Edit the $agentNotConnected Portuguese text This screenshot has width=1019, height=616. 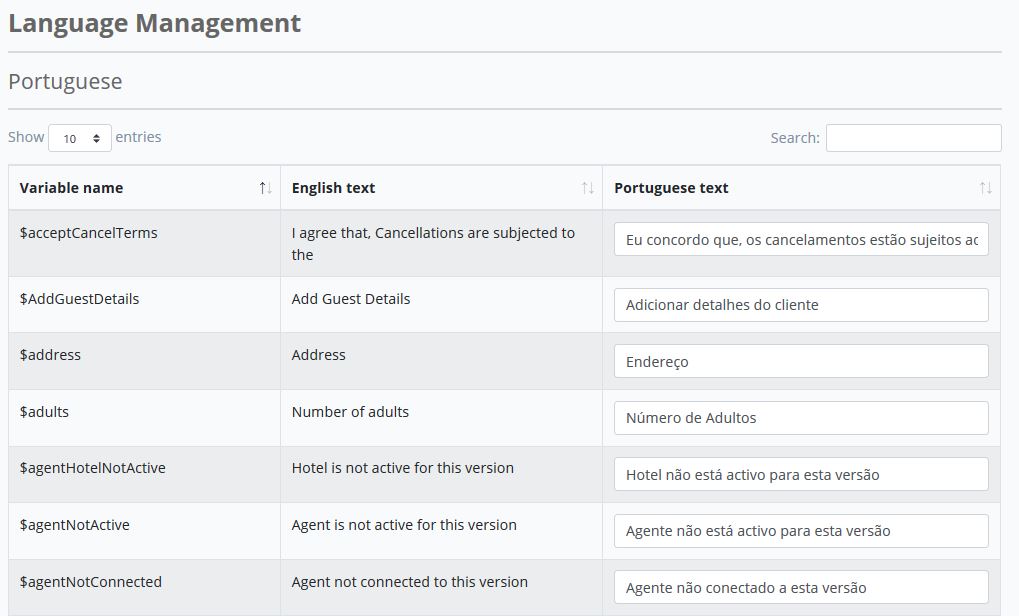(x=800, y=588)
